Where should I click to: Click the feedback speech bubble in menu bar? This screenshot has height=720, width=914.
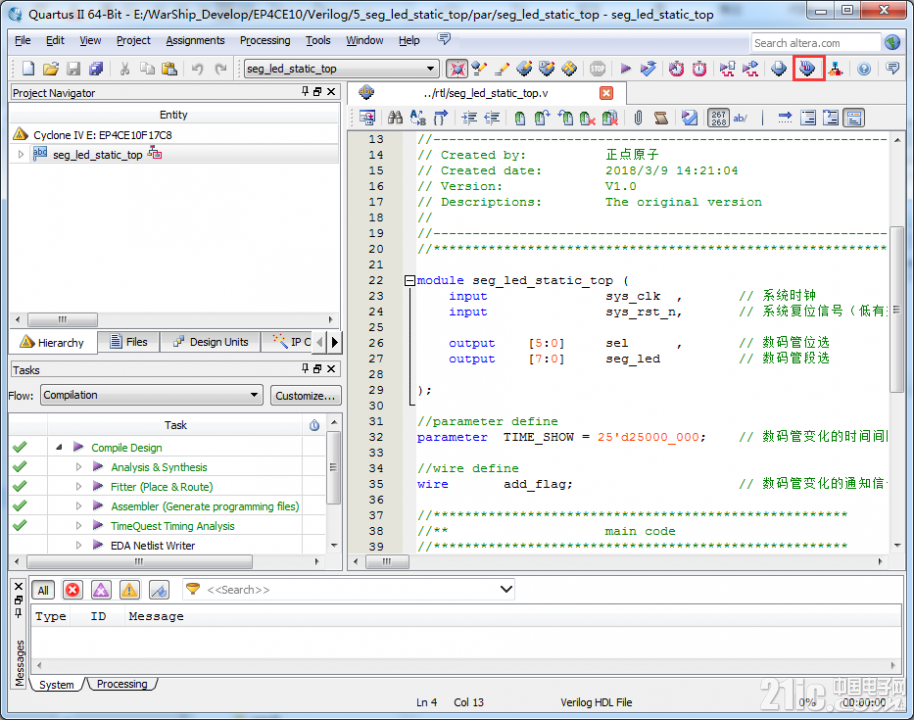444,39
